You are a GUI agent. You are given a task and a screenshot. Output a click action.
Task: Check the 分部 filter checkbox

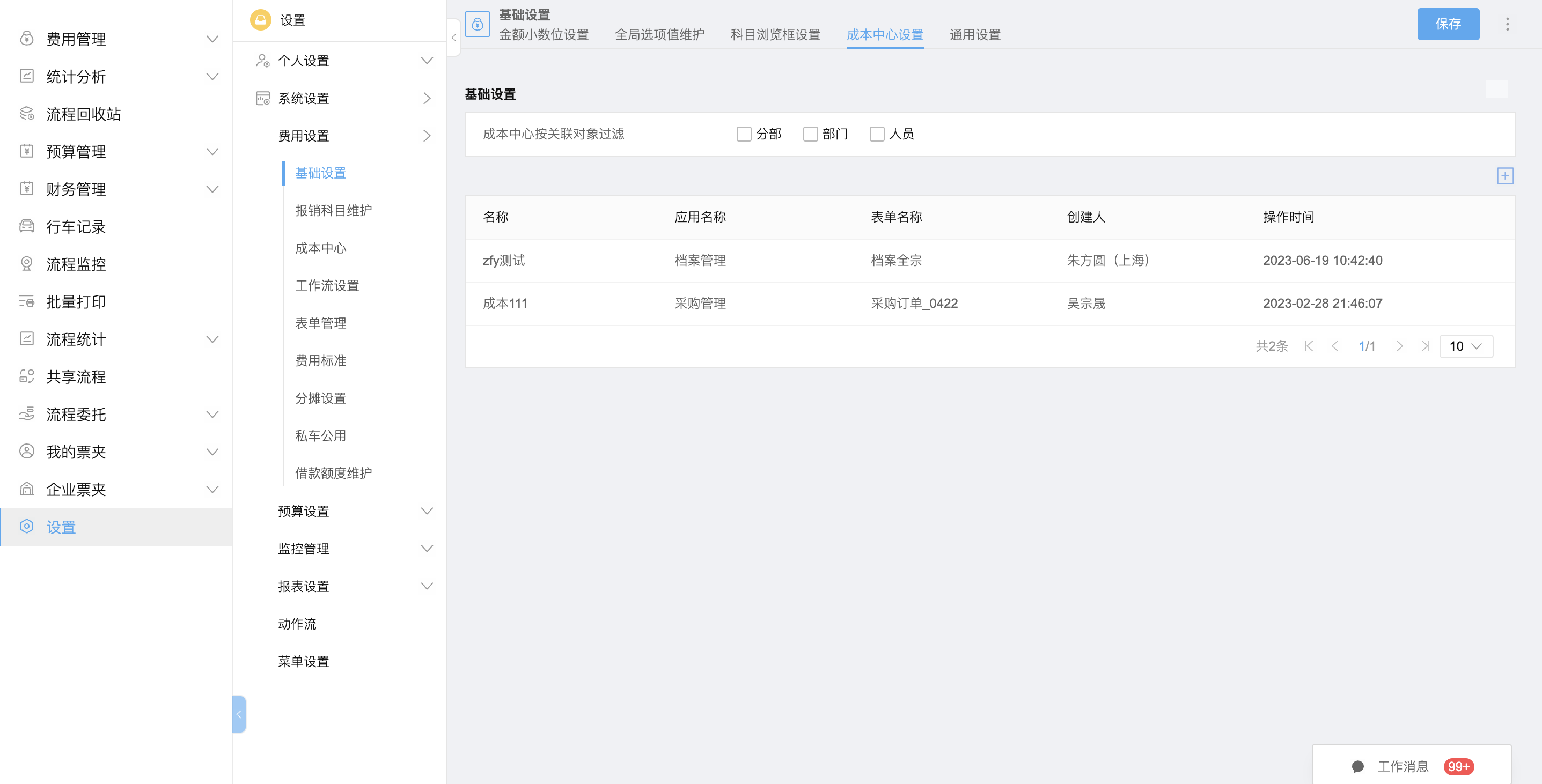click(x=744, y=134)
